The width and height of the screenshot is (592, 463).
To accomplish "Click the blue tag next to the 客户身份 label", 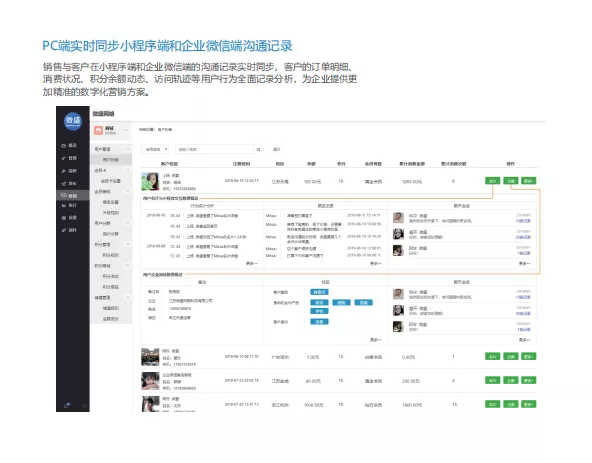I will pos(319,322).
